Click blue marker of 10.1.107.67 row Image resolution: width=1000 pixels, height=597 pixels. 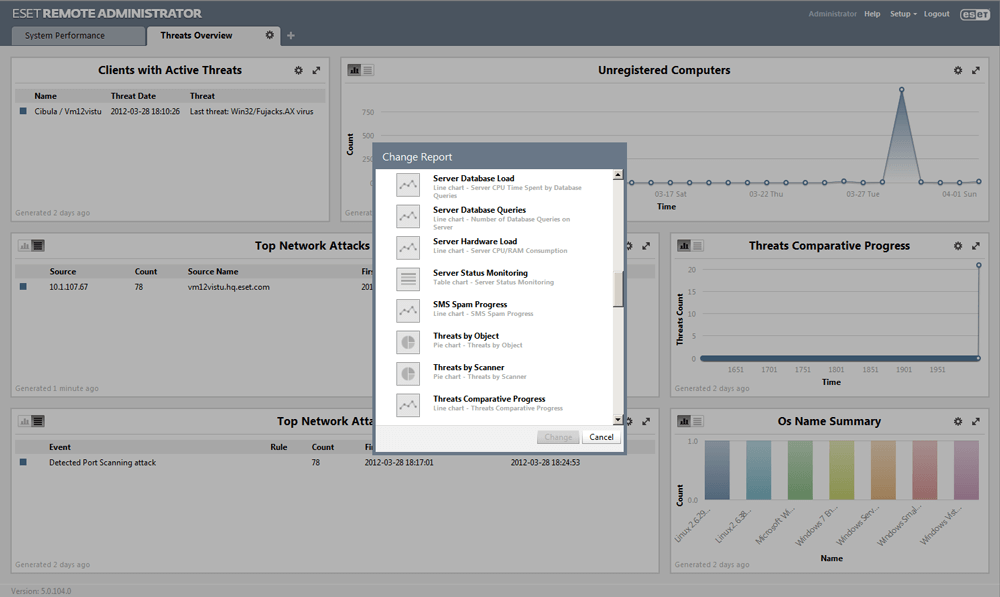[23, 286]
